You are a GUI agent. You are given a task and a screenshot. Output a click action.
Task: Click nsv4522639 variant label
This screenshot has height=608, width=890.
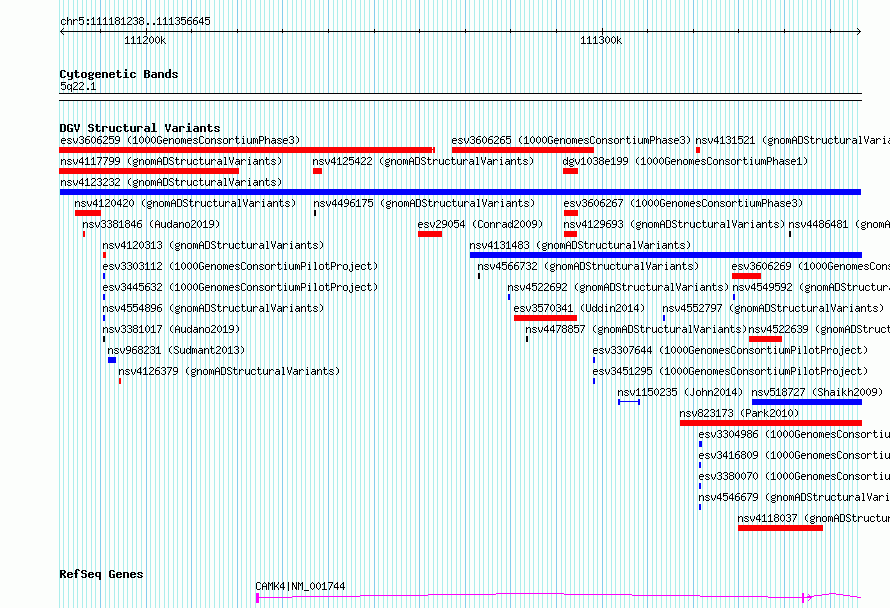pyautogui.click(x=819, y=329)
